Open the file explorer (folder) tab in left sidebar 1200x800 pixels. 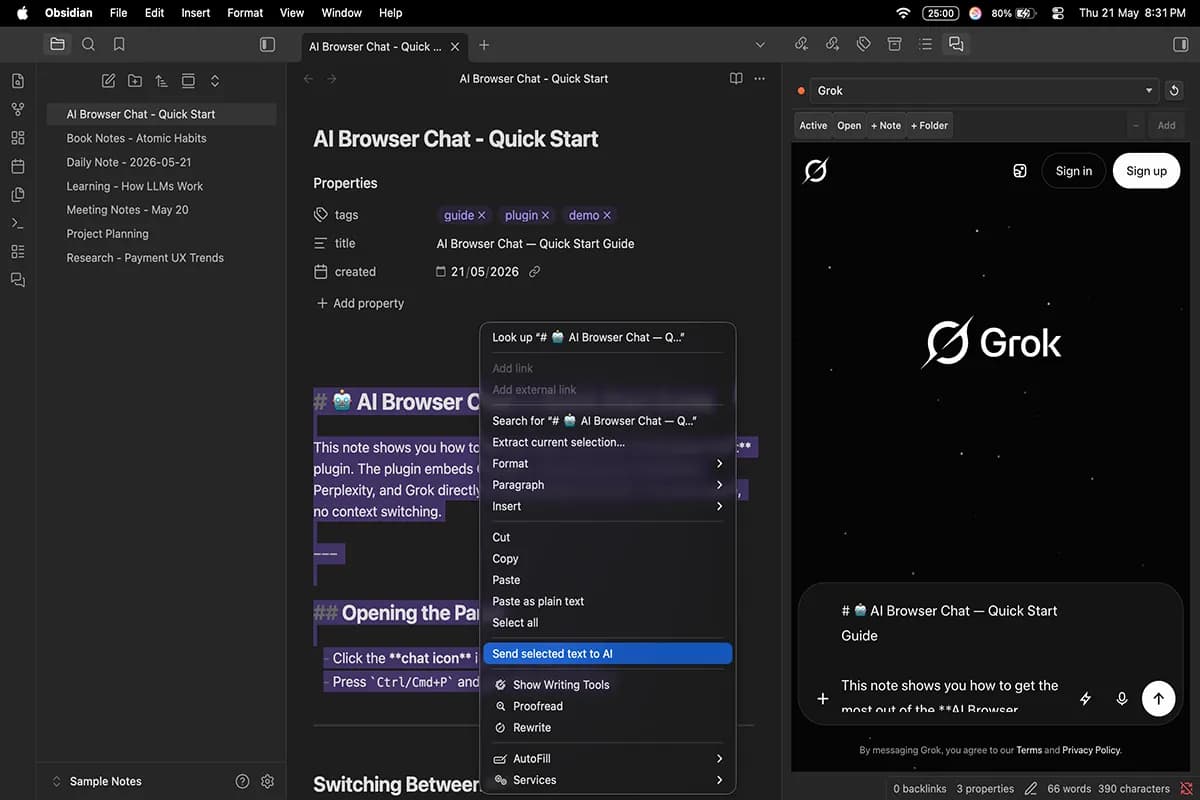[x=57, y=44]
